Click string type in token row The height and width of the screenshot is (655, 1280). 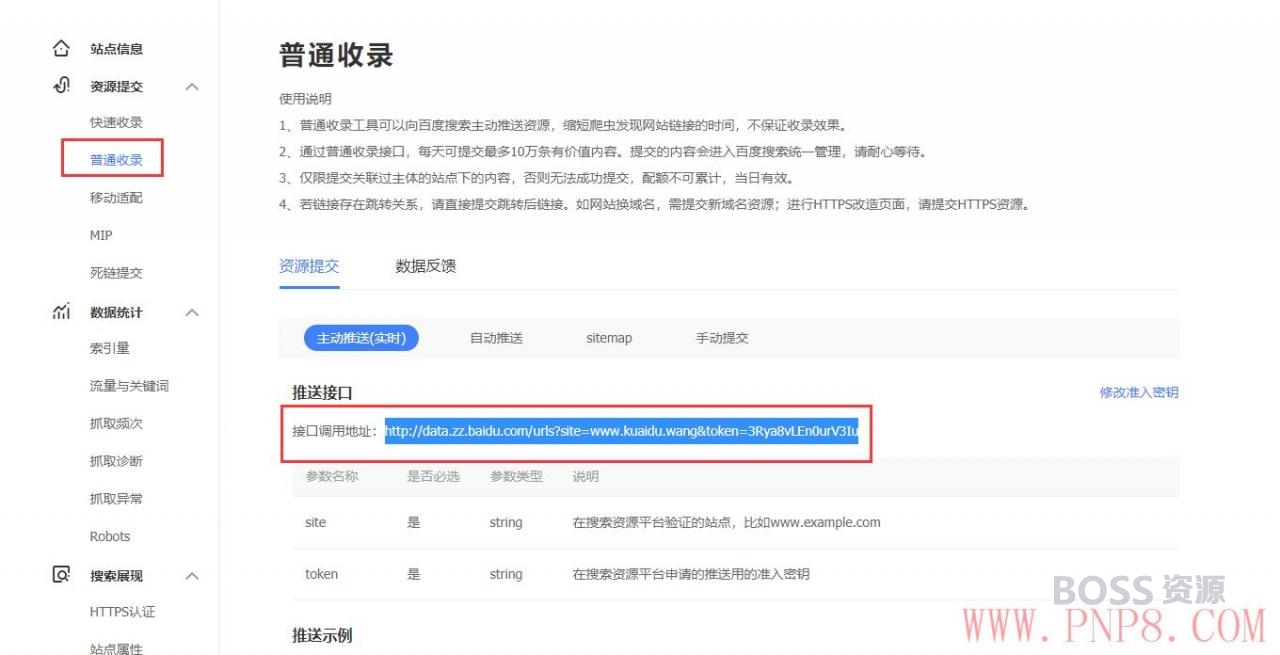click(506, 575)
